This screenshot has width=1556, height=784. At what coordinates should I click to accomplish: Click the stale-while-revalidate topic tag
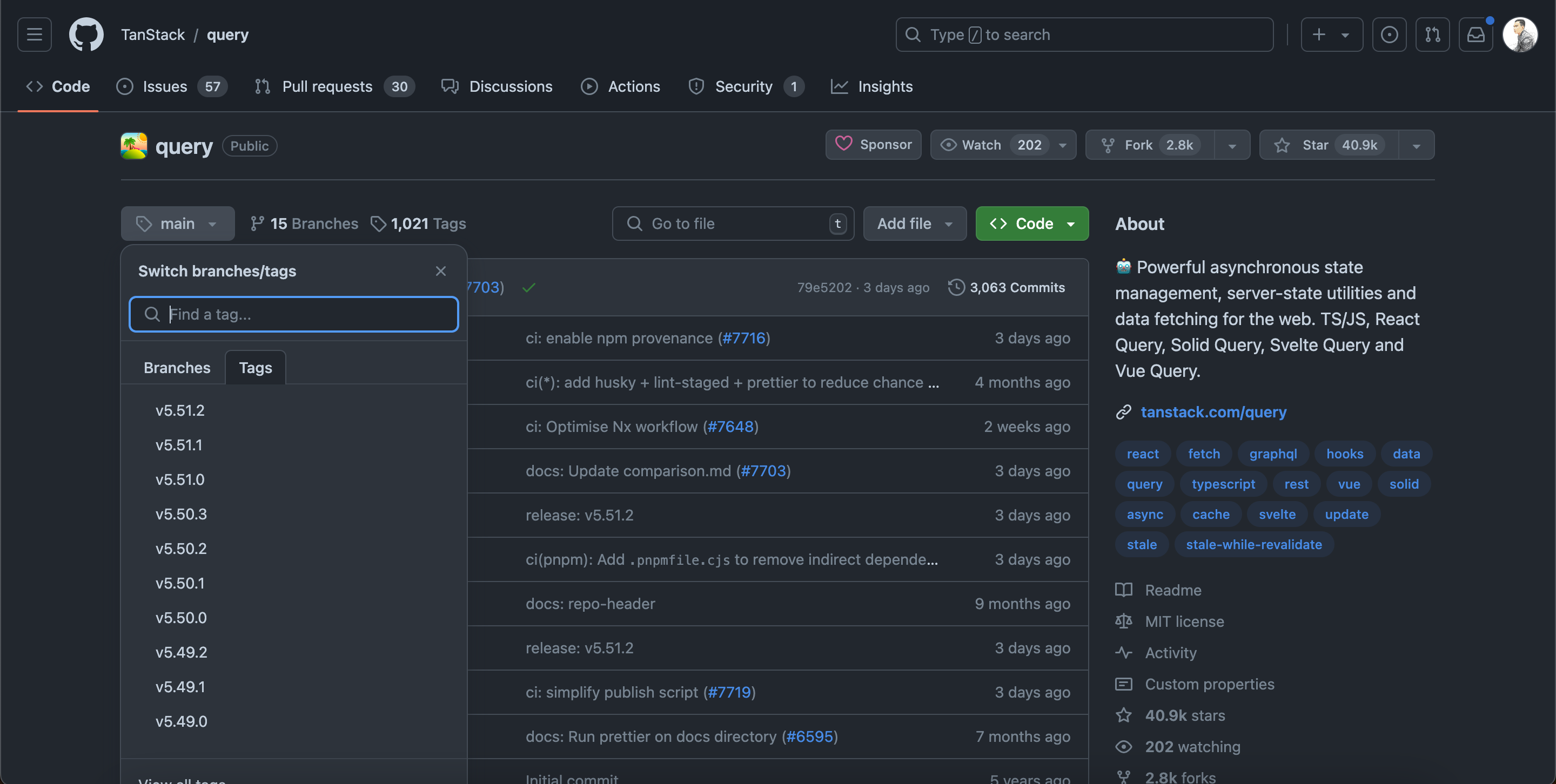1253,544
